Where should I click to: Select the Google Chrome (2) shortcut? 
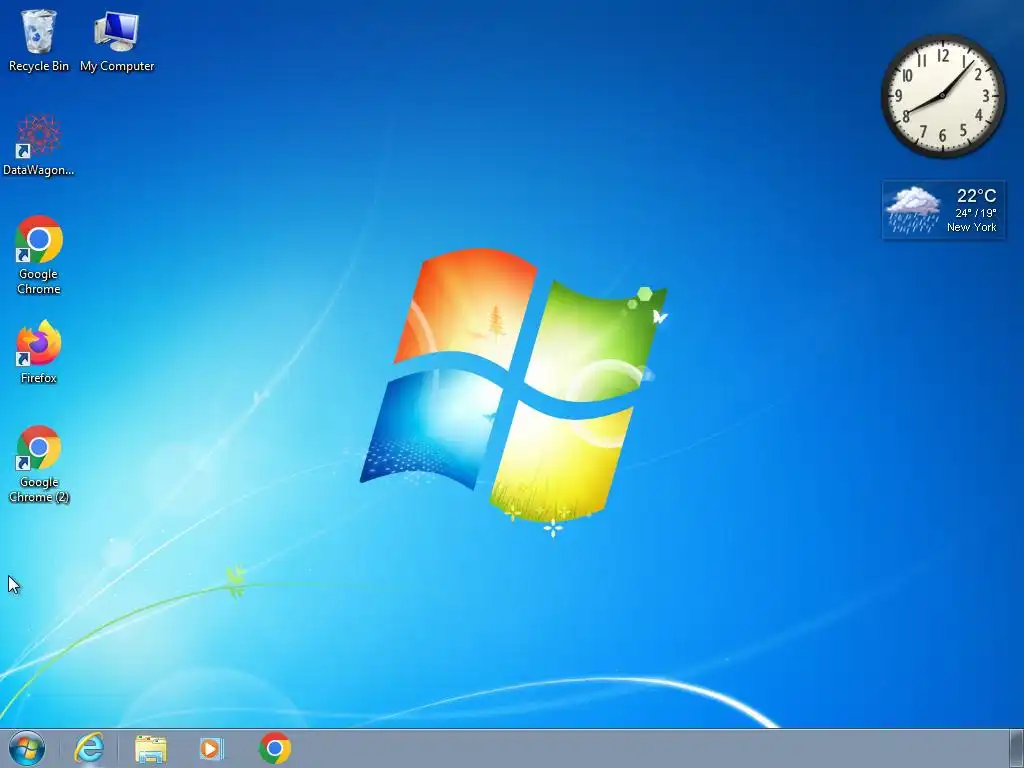pyautogui.click(x=39, y=464)
